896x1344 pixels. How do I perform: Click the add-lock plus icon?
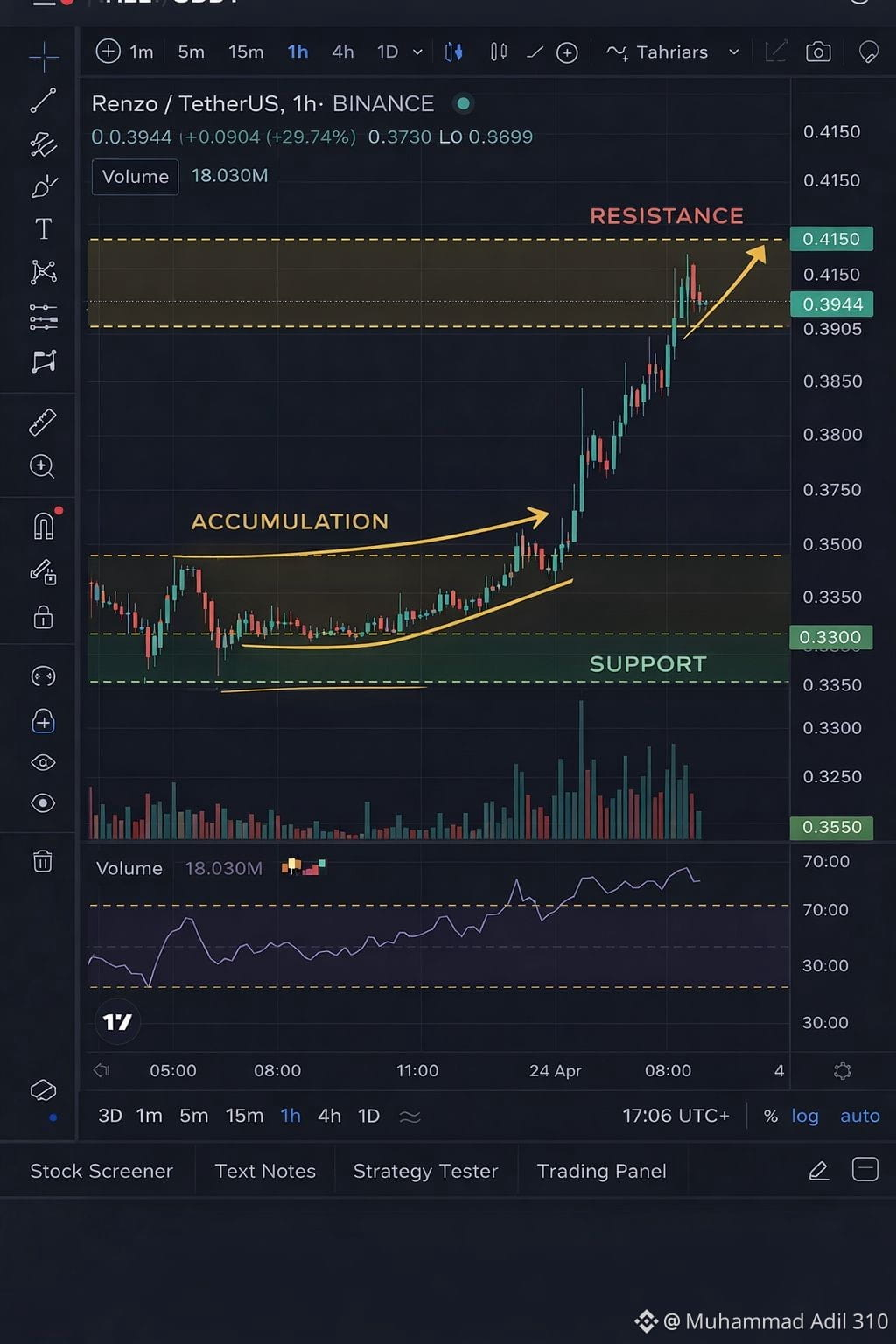[x=43, y=721]
